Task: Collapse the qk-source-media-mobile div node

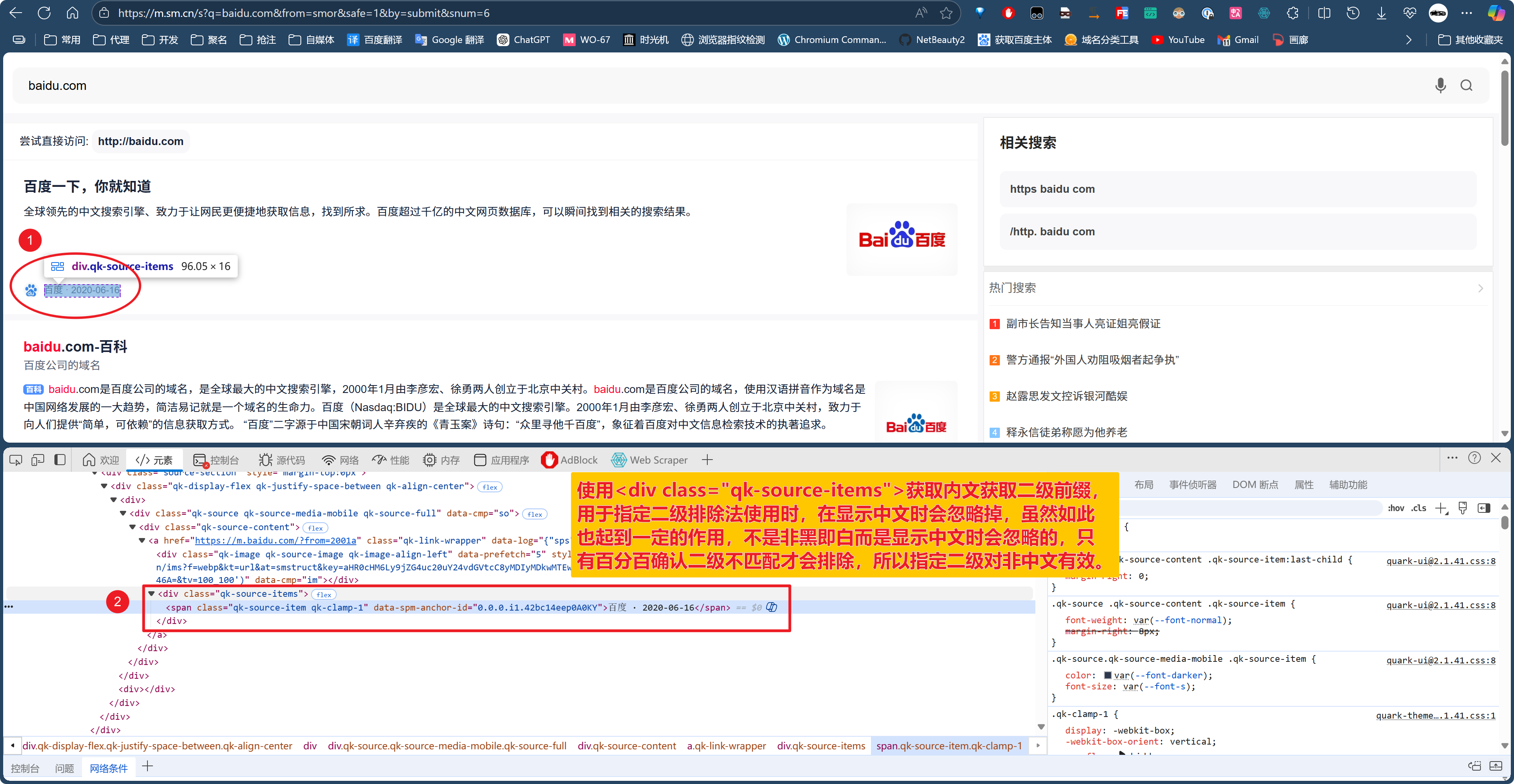Action: click(x=123, y=513)
